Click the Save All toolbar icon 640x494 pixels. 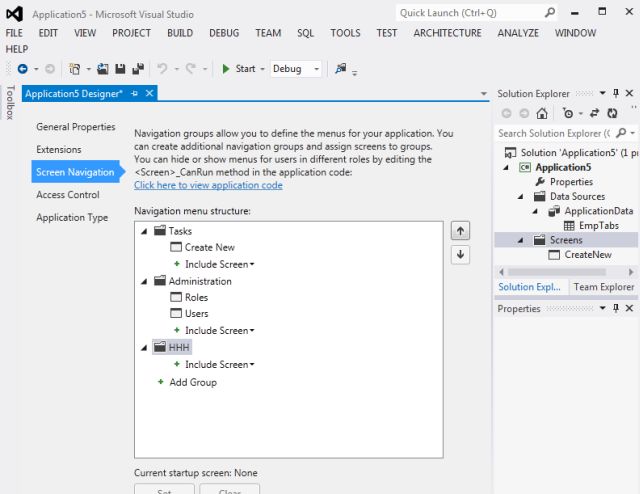click(x=137, y=69)
